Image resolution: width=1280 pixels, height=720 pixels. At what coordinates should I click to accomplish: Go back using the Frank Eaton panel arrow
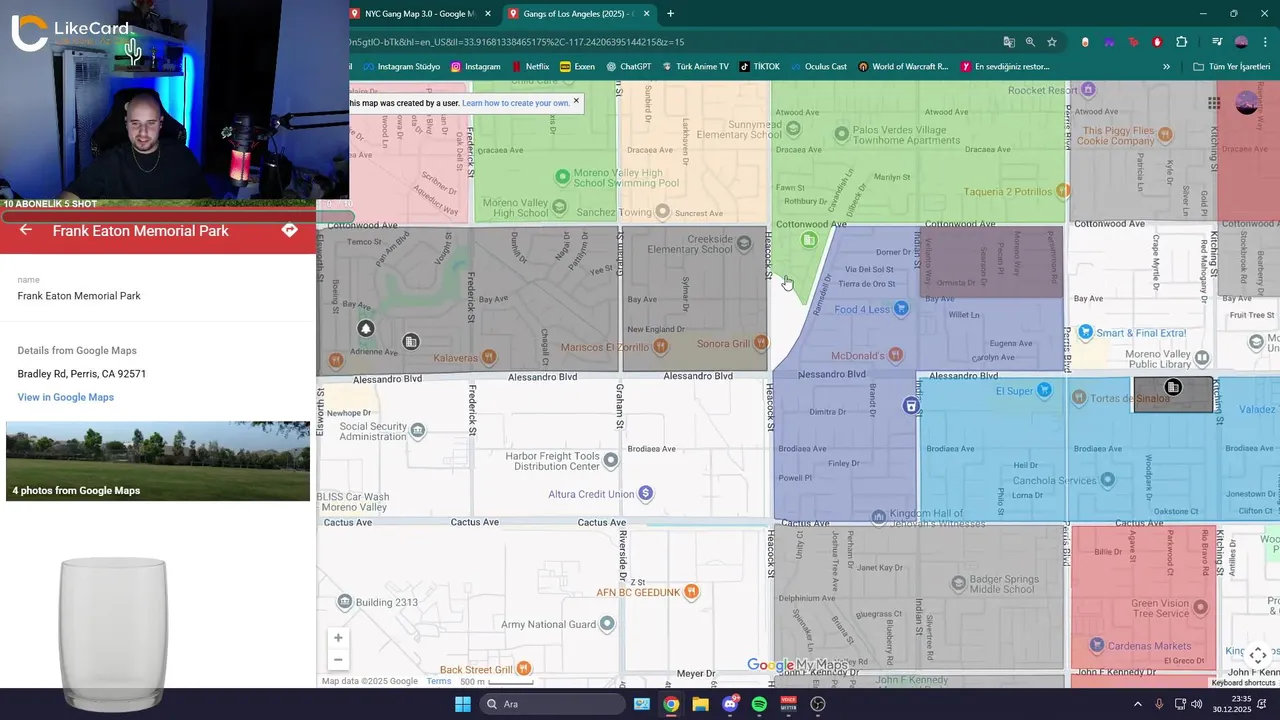(x=26, y=230)
